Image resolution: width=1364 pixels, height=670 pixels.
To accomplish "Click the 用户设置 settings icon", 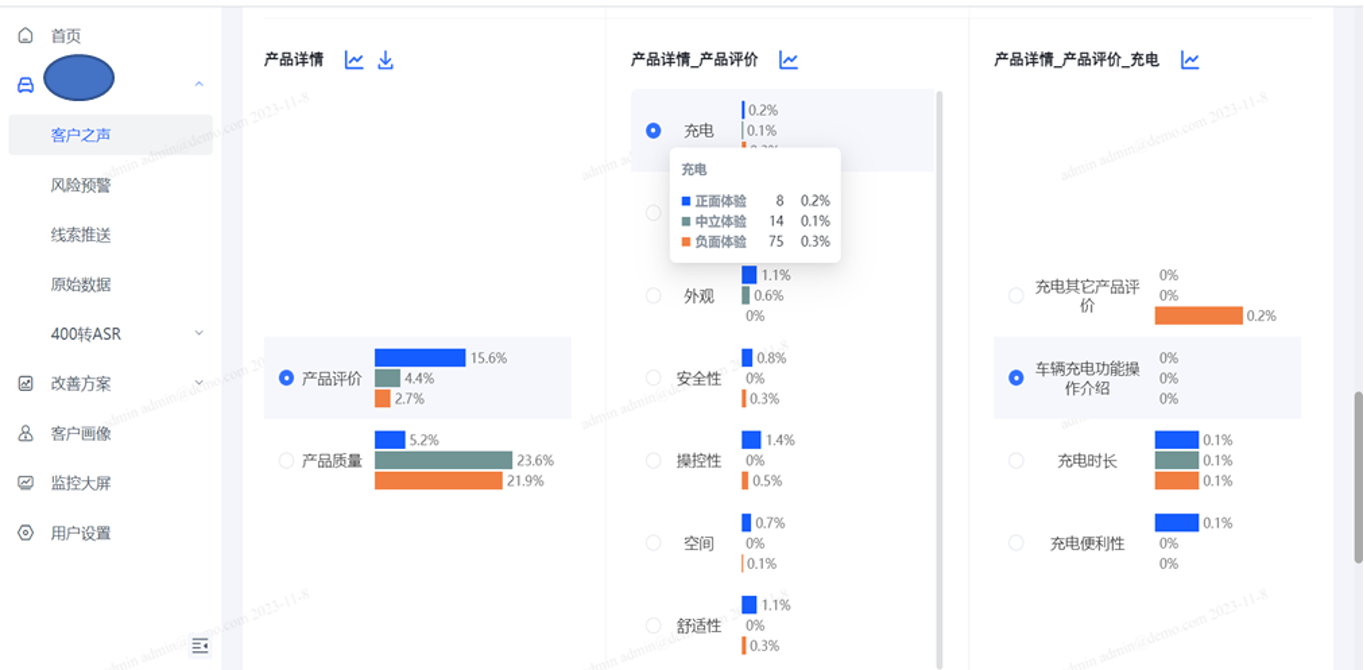I will (26, 533).
